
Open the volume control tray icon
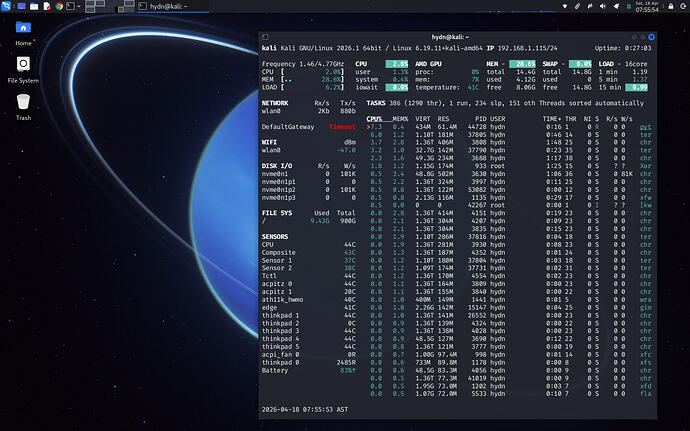603,6
